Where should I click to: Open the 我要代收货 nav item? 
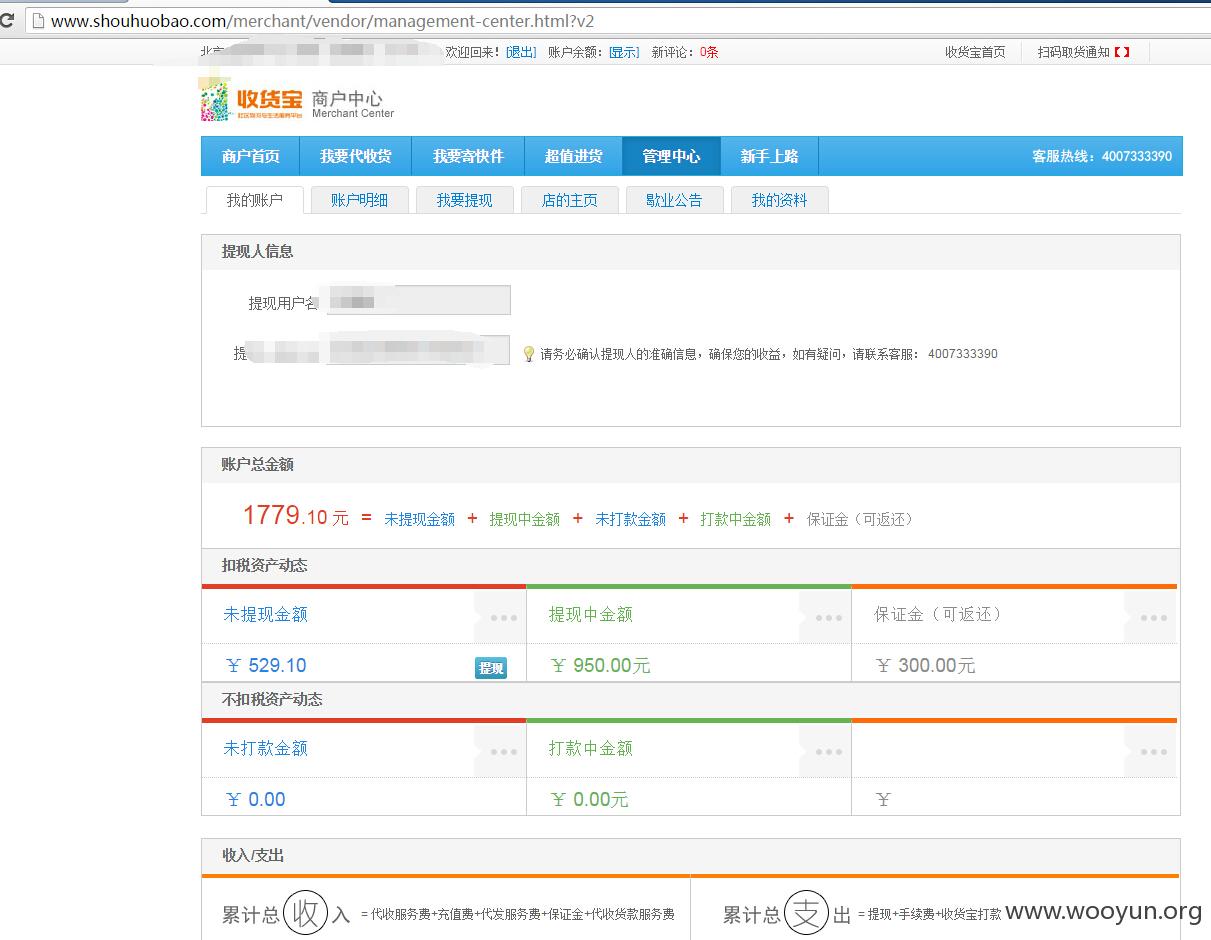coord(355,156)
